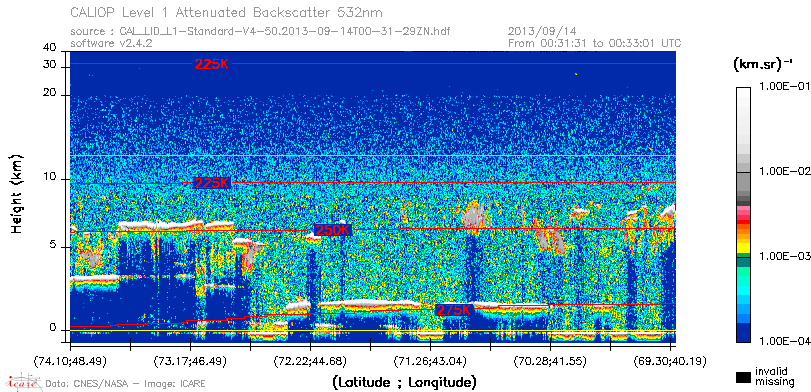Click the '275K' isotherm label
The height and width of the screenshot is (392, 811).
click(454, 310)
